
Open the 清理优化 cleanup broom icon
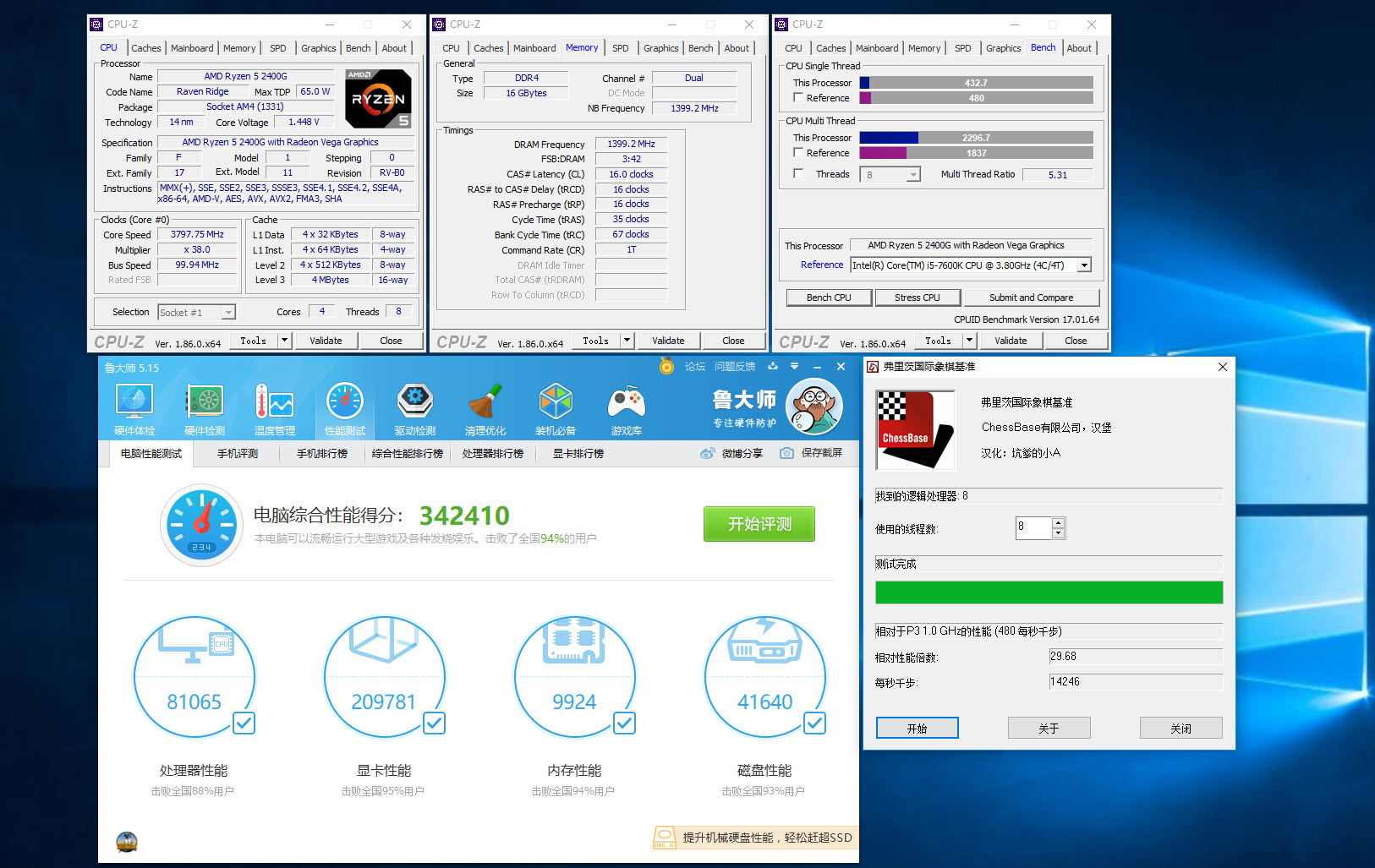[485, 402]
